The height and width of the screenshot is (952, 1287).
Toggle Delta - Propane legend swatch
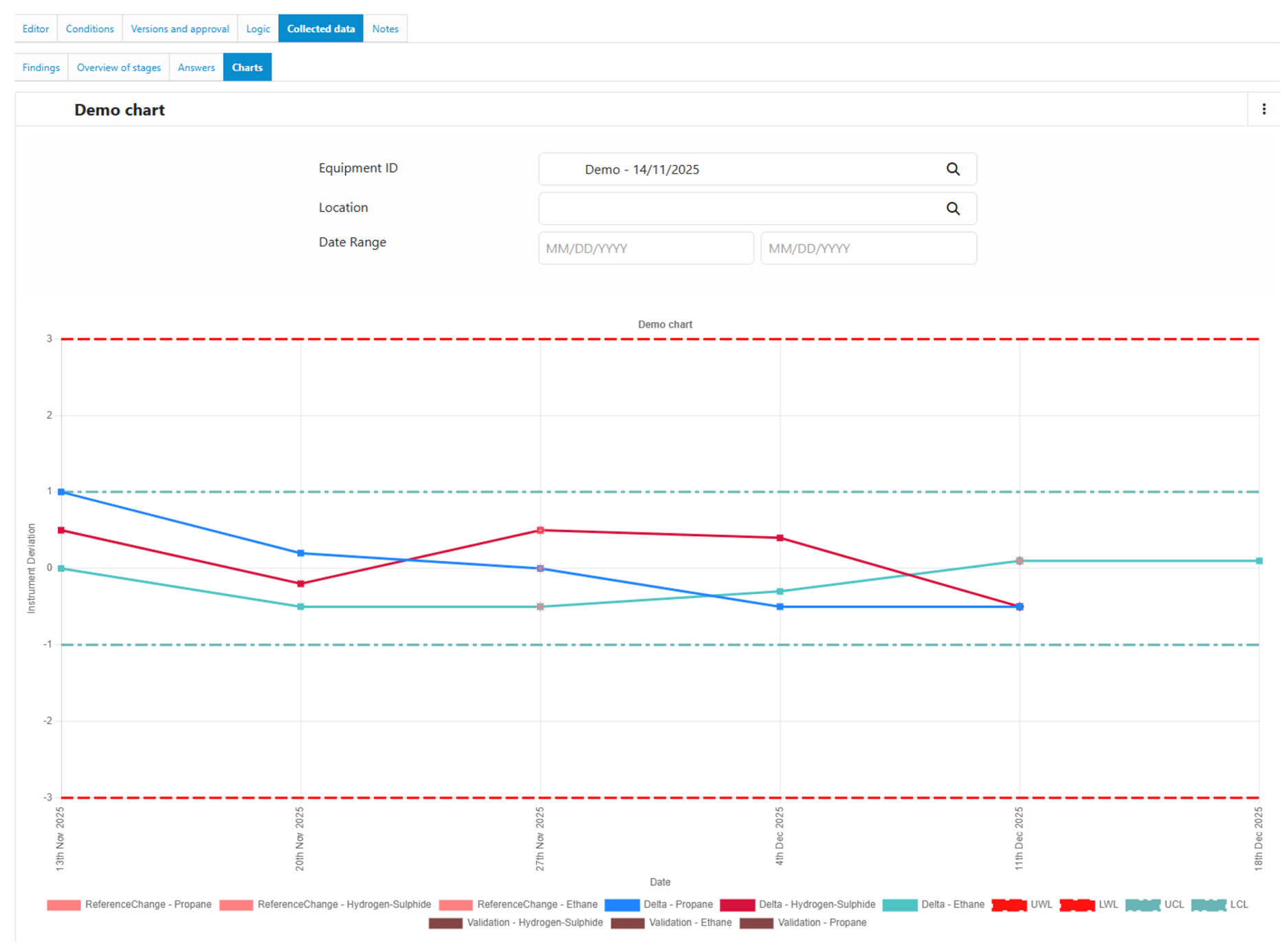click(x=622, y=905)
